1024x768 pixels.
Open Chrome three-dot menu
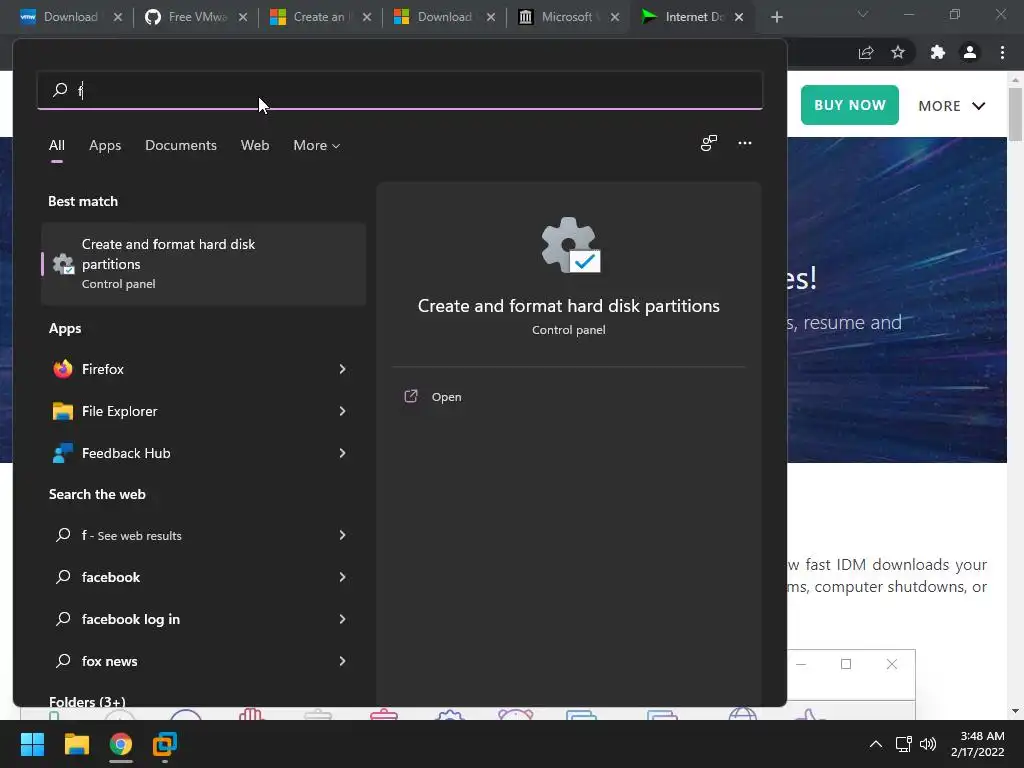[x=1002, y=52]
